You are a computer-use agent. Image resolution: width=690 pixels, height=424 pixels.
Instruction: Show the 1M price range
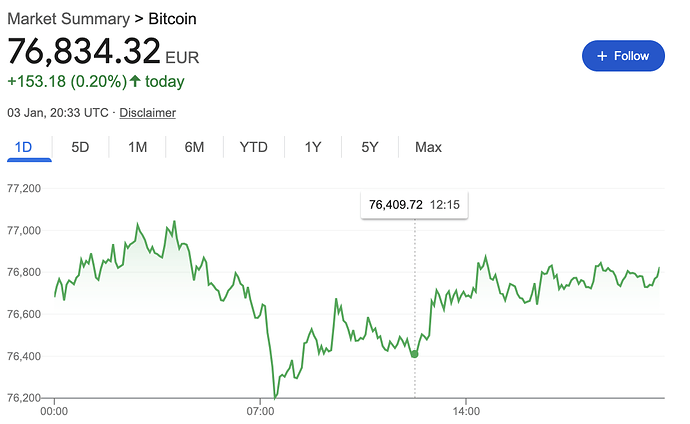tap(138, 147)
